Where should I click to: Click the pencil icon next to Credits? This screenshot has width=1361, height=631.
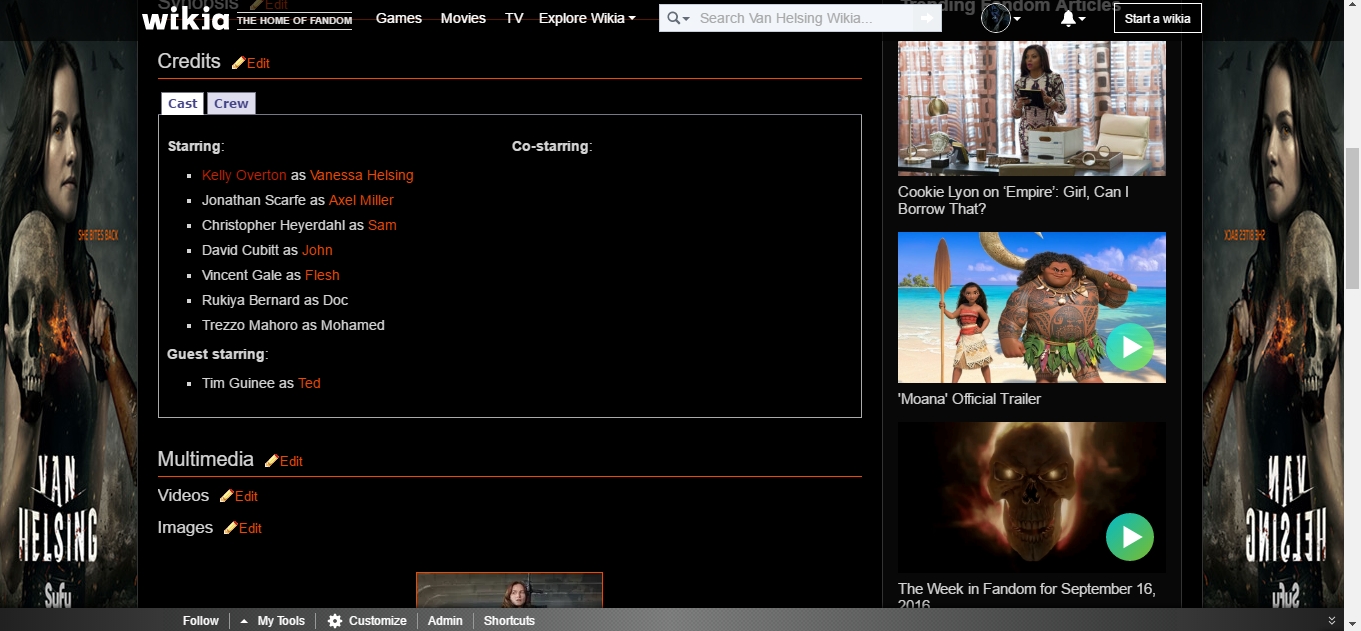238,63
